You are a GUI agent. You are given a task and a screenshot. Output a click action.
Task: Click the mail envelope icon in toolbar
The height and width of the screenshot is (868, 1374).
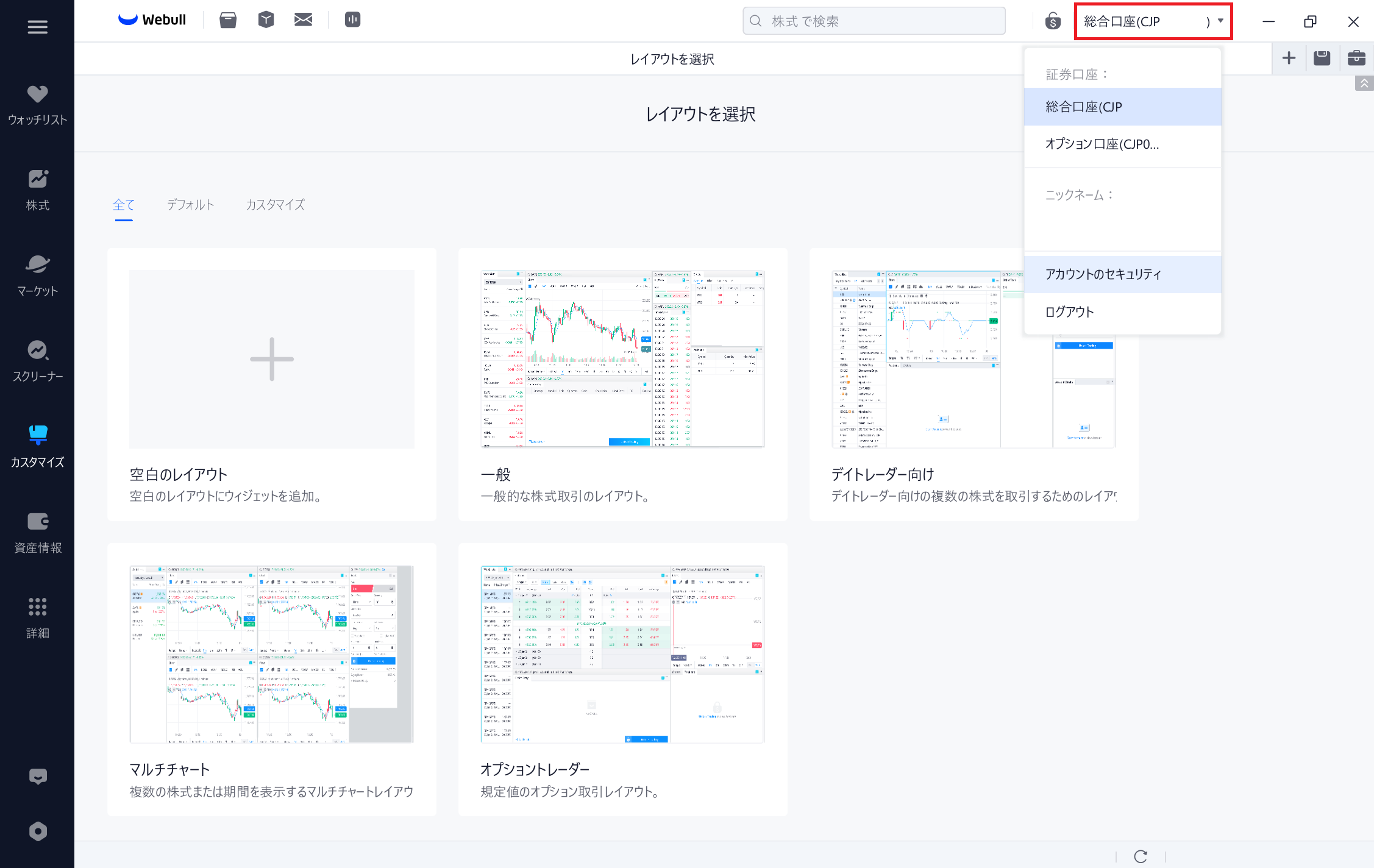click(303, 20)
